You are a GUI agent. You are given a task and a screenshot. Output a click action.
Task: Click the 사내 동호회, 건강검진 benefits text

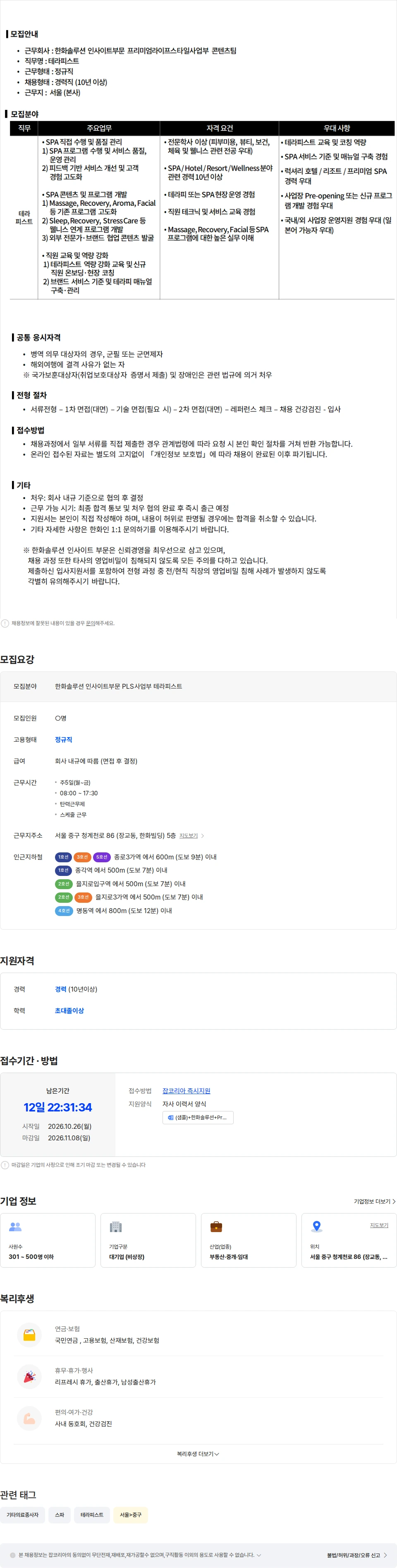84,1424
